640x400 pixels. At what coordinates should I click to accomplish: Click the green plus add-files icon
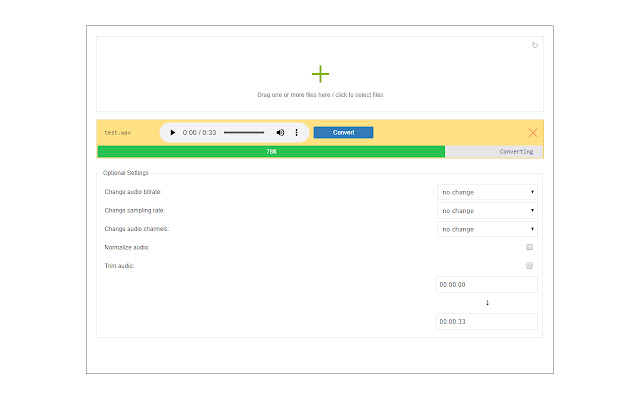pos(320,74)
